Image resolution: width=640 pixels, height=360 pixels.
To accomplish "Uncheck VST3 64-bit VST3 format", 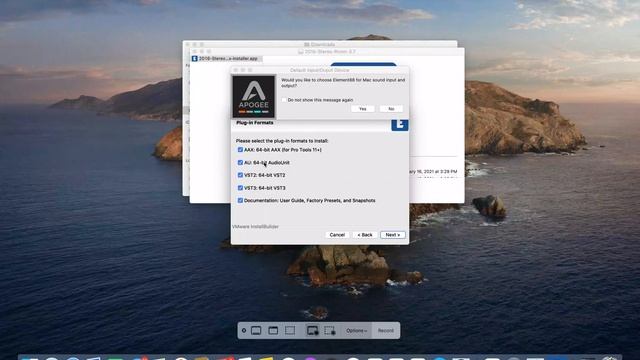I will [x=240, y=188].
